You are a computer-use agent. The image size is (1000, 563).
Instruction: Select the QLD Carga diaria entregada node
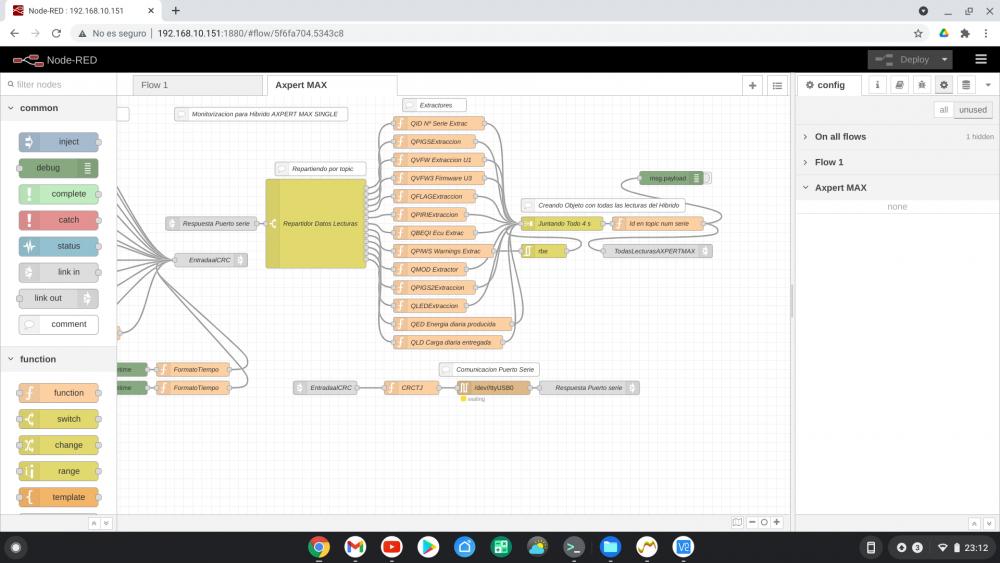click(x=448, y=342)
